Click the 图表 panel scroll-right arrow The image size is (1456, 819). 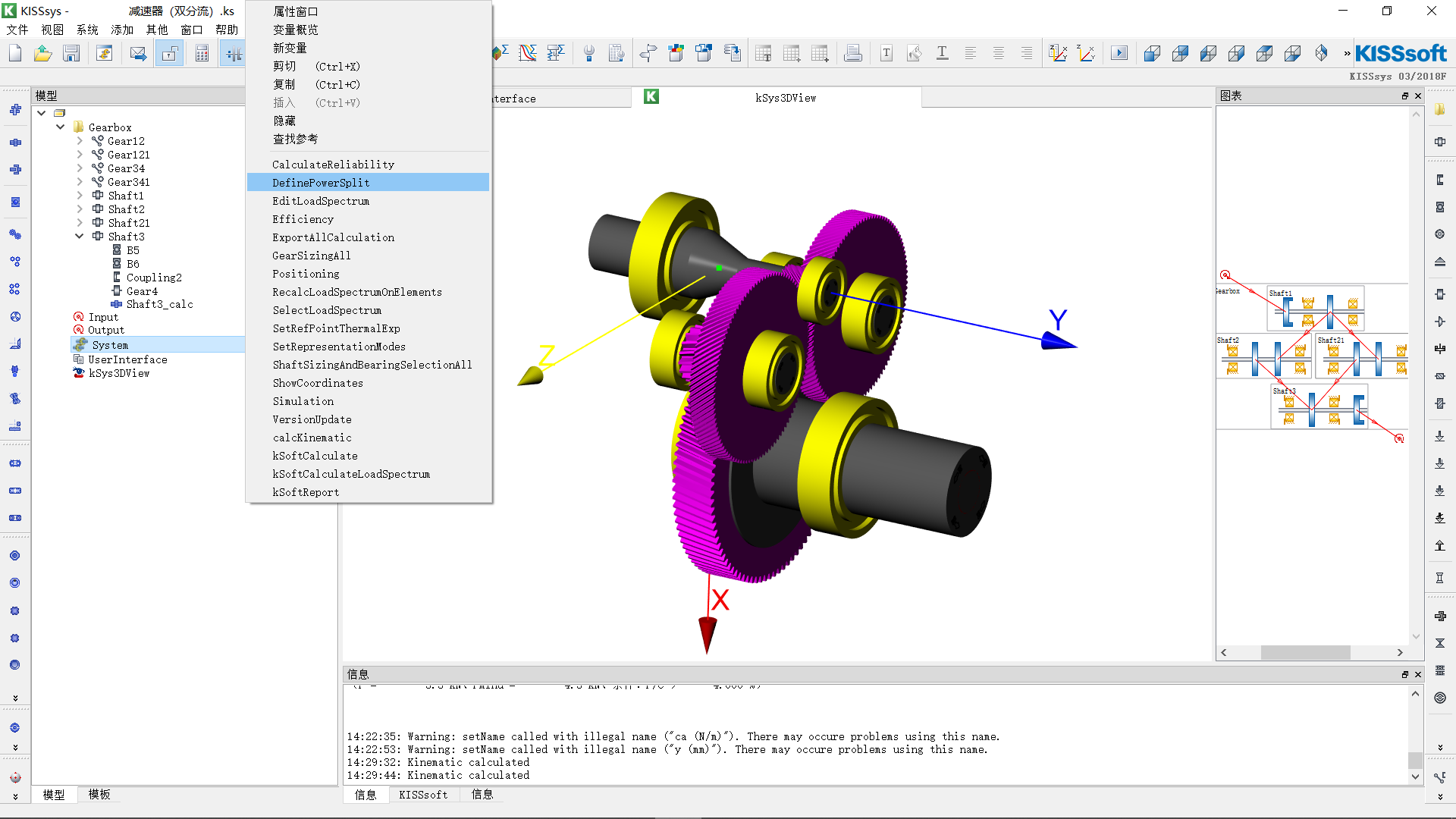[1400, 652]
